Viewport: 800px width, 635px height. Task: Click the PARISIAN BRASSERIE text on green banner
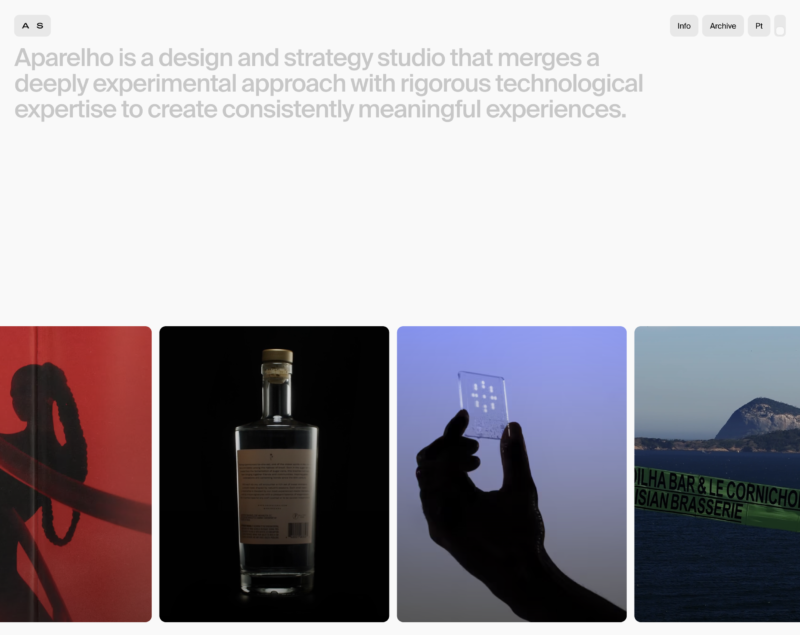tap(689, 502)
